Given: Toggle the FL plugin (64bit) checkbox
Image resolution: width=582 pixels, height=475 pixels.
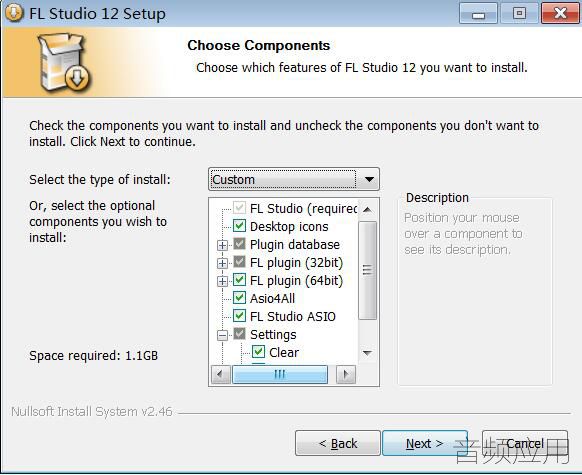Looking at the screenshot, I should click(239, 280).
